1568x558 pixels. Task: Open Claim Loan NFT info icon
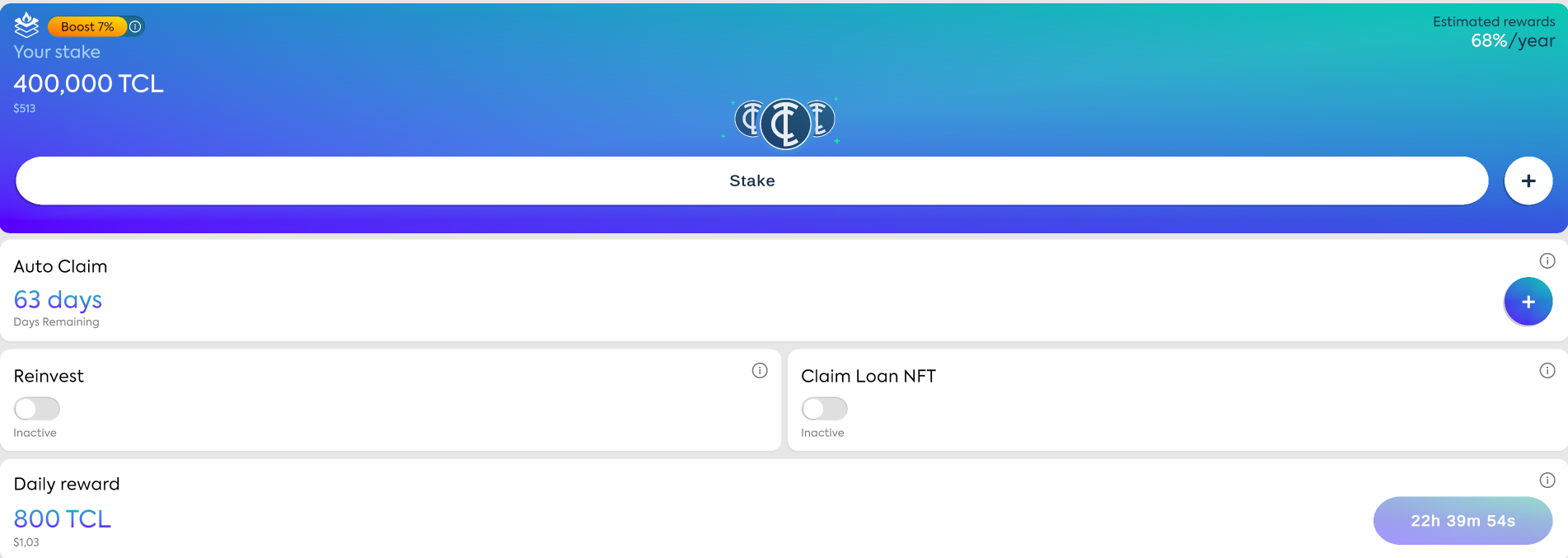tap(1547, 371)
